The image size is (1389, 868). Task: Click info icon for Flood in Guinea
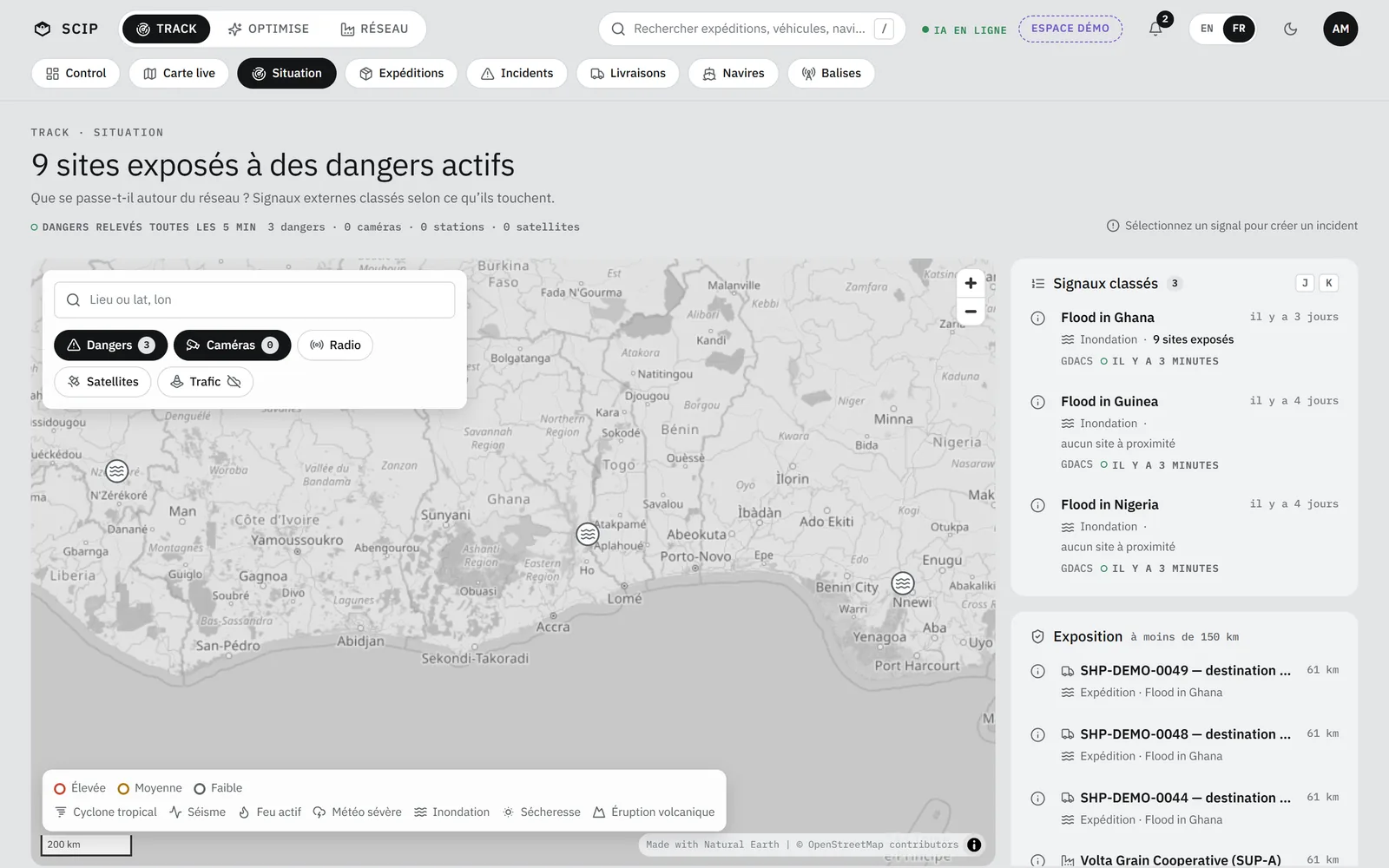1037,402
